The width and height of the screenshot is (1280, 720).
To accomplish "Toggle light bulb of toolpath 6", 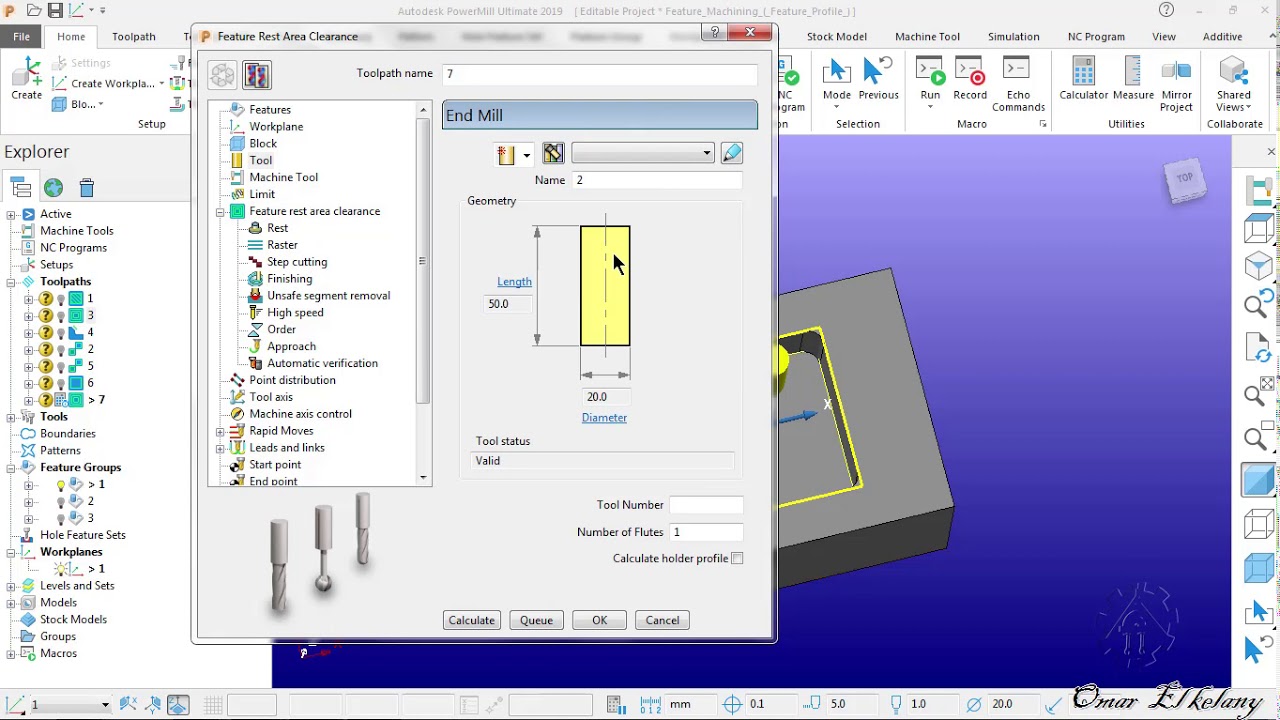I will click(61, 383).
